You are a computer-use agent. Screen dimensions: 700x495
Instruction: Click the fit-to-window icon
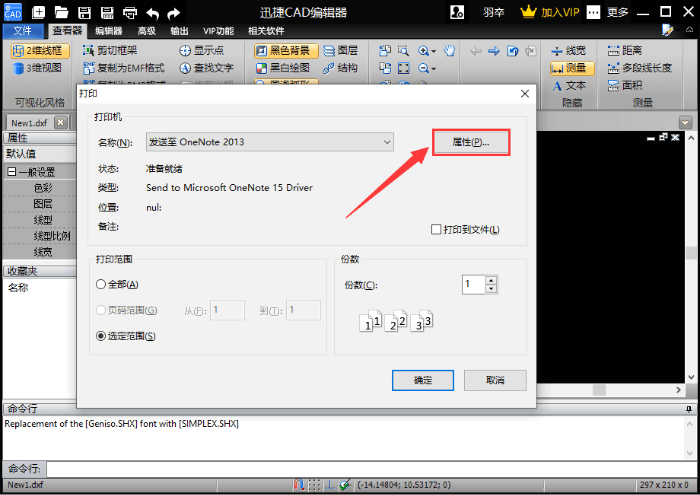tap(404, 68)
